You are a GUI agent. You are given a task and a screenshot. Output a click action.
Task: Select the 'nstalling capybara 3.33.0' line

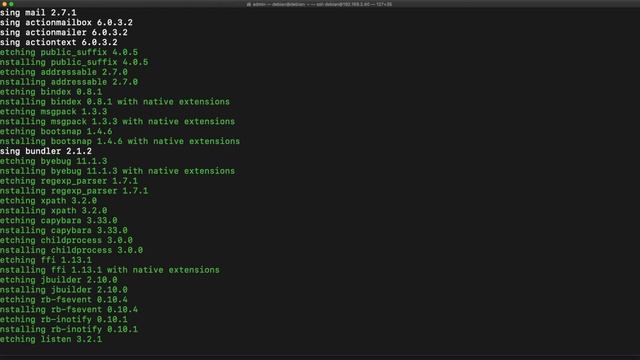coord(64,230)
